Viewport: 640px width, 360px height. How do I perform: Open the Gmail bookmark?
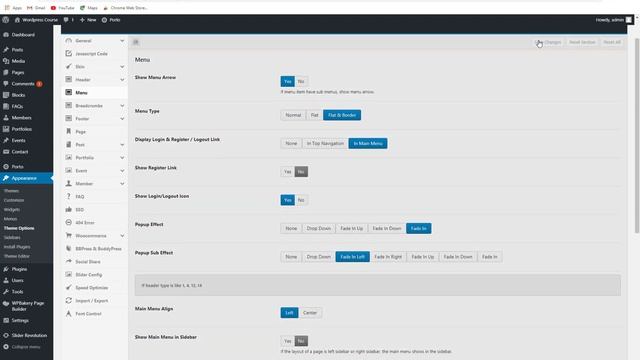tap(36, 8)
